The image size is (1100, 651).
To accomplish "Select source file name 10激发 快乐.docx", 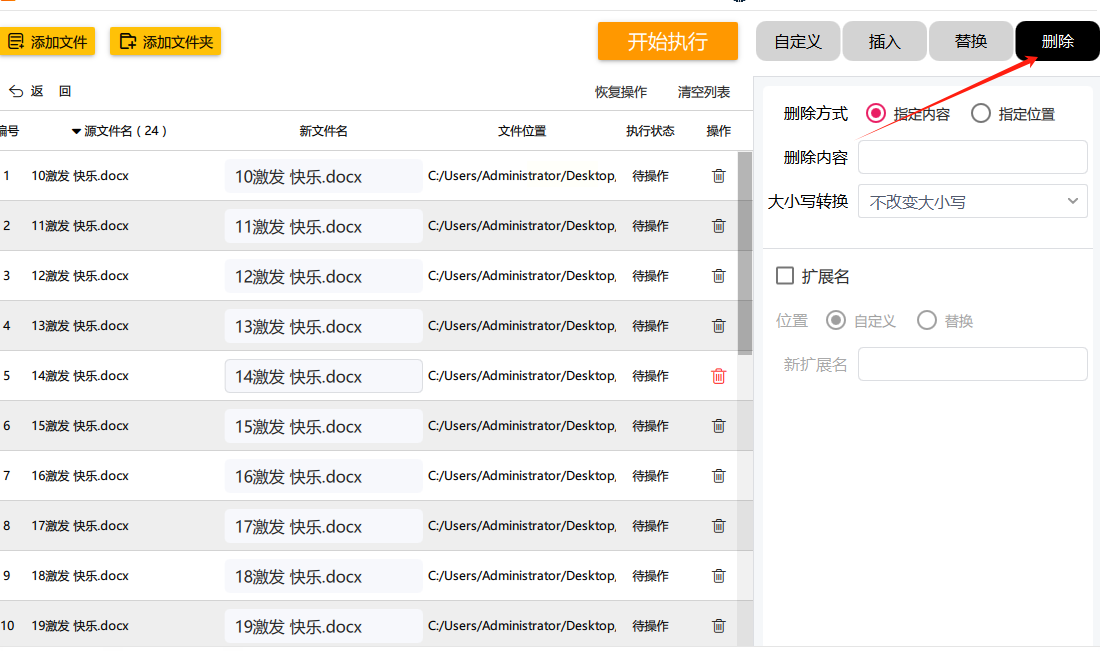I will (80, 176).
